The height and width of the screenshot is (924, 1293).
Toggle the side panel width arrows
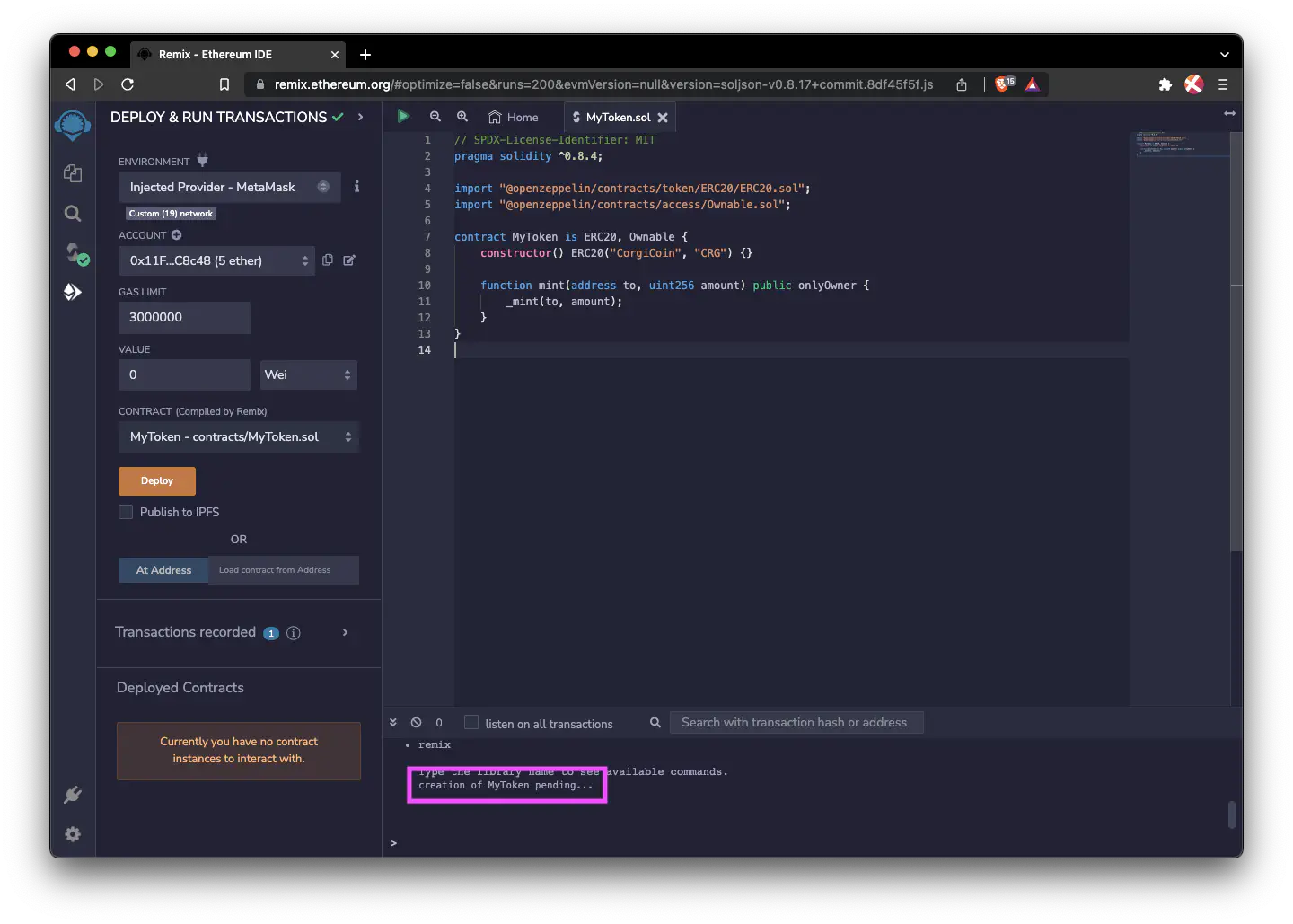point(1229,113)
